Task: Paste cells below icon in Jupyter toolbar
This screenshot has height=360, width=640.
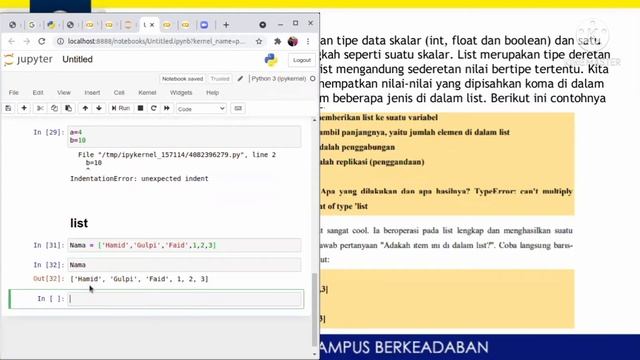Action: click(x=69, y=108)
